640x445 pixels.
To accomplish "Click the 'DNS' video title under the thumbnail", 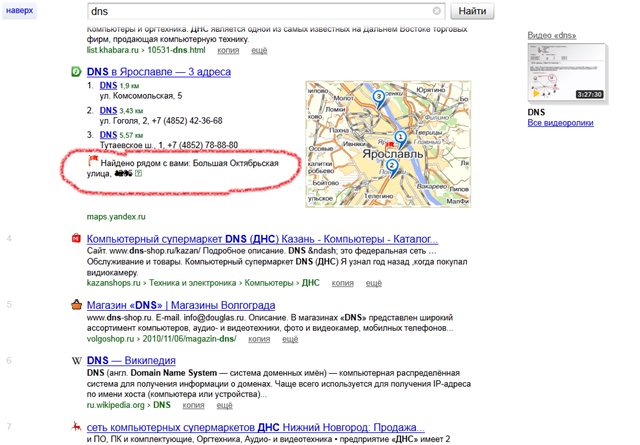I will [536, 112].
